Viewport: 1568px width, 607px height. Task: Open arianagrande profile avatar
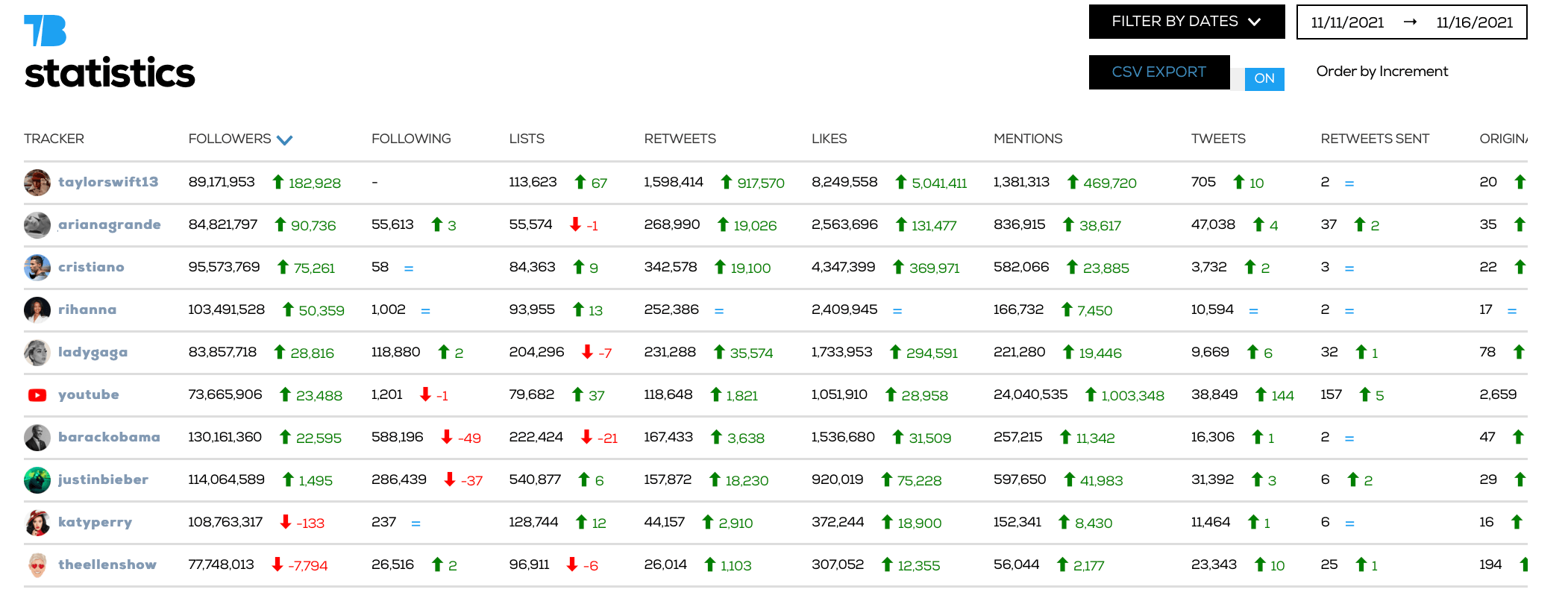click(37, 224)
